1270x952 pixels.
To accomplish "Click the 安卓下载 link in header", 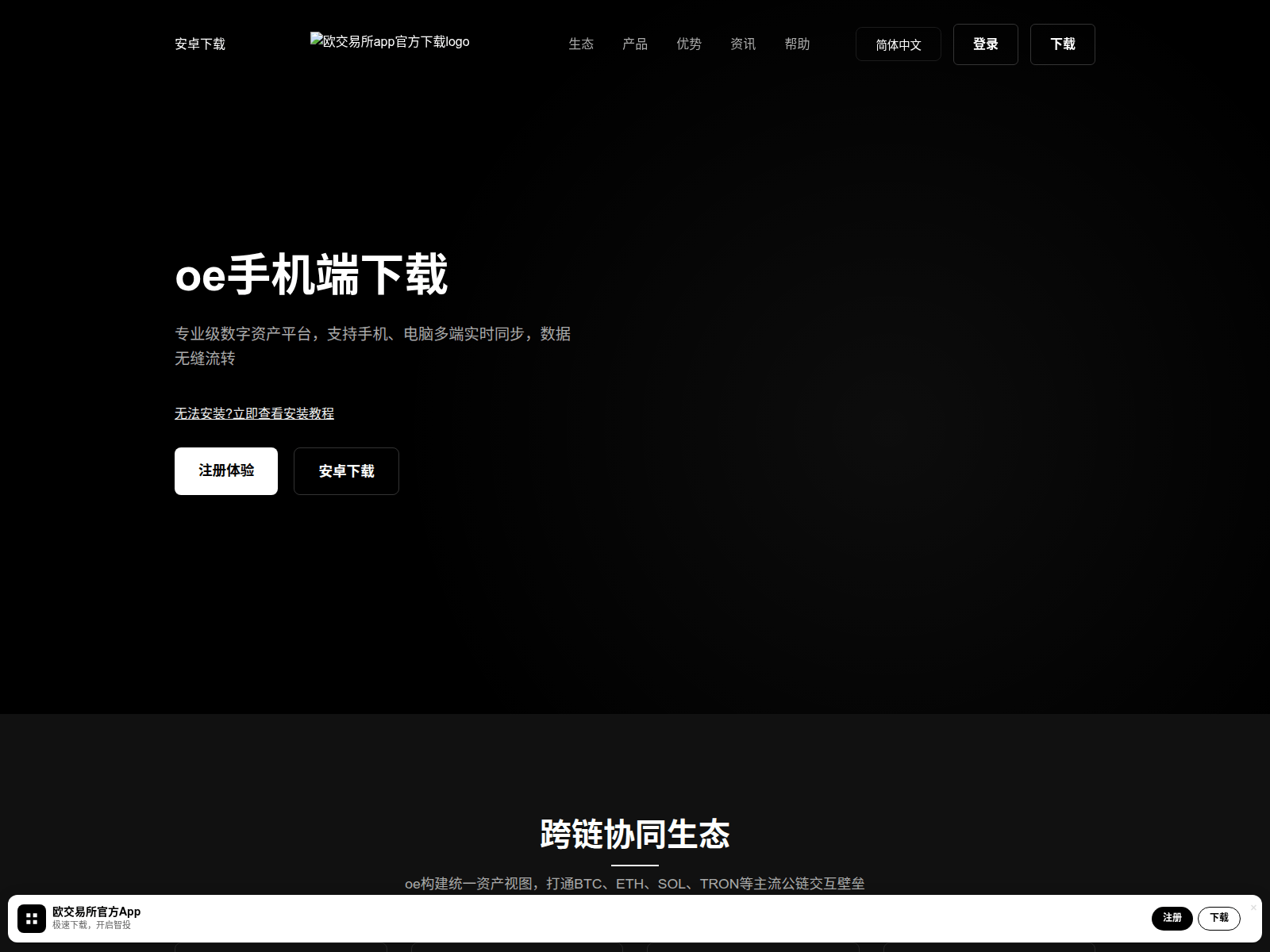I will pyautogui.click(x=200, y=44).
